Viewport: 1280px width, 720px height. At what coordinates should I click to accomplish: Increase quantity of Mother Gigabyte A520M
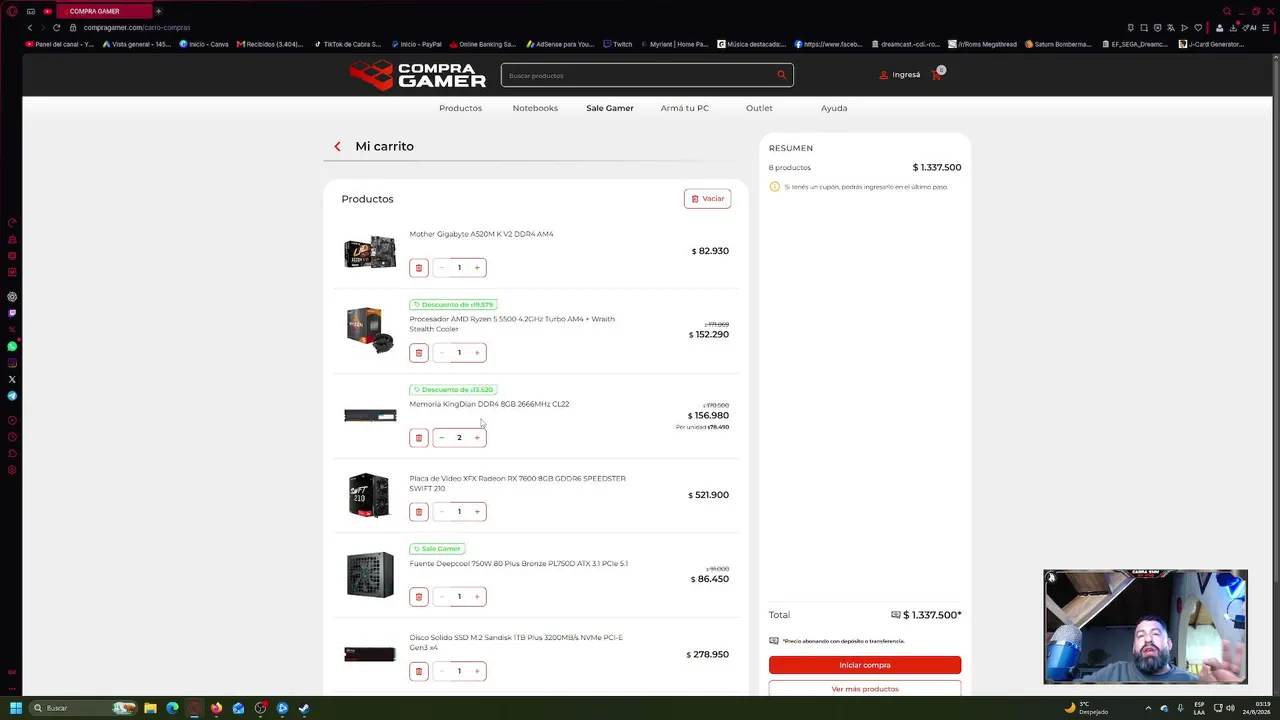point(477,268)
